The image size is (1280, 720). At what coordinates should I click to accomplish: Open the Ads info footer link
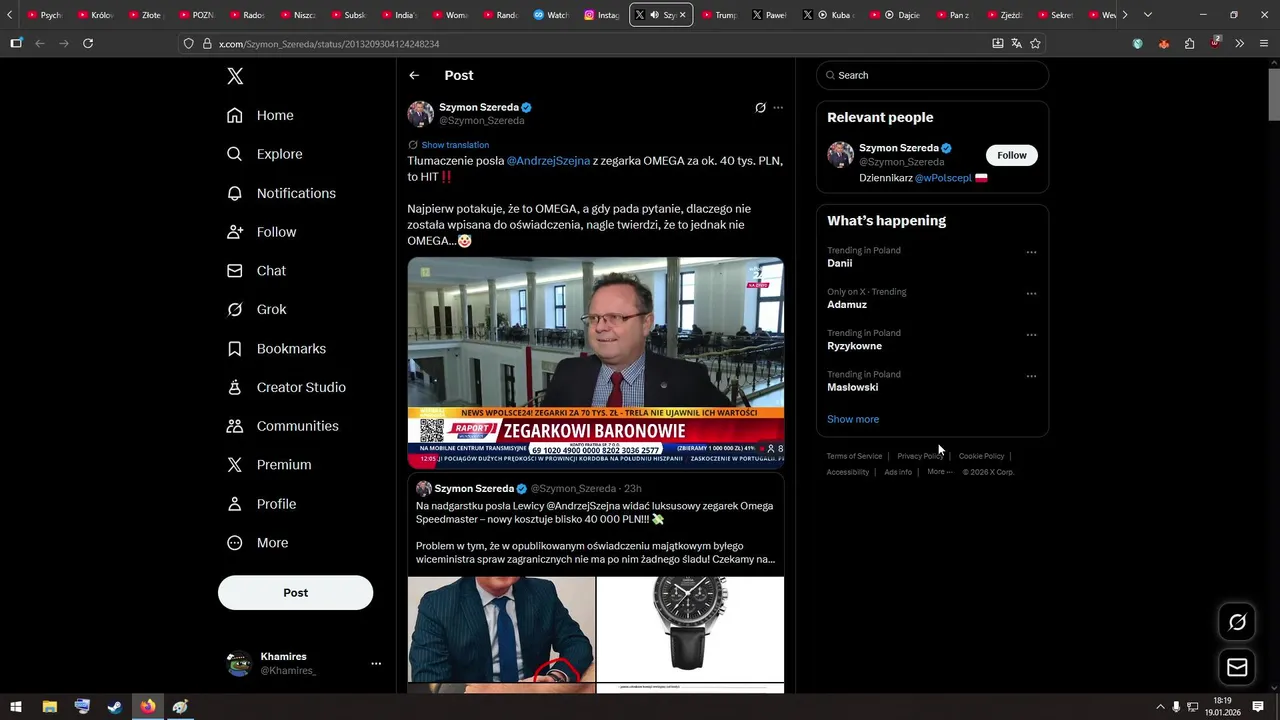pos(898,472)
